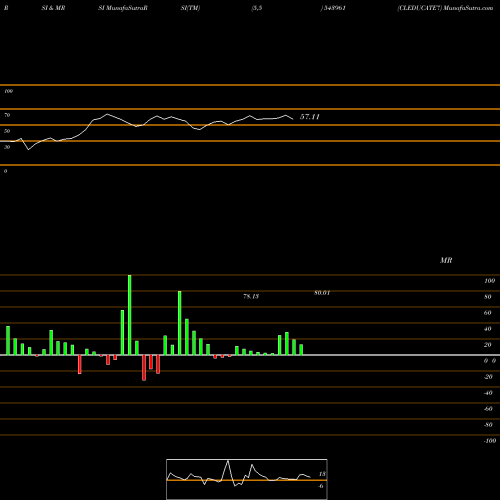Click the '40' label on the MR axis
Viewport: 500px width, 500px height.
pos(488,329)
